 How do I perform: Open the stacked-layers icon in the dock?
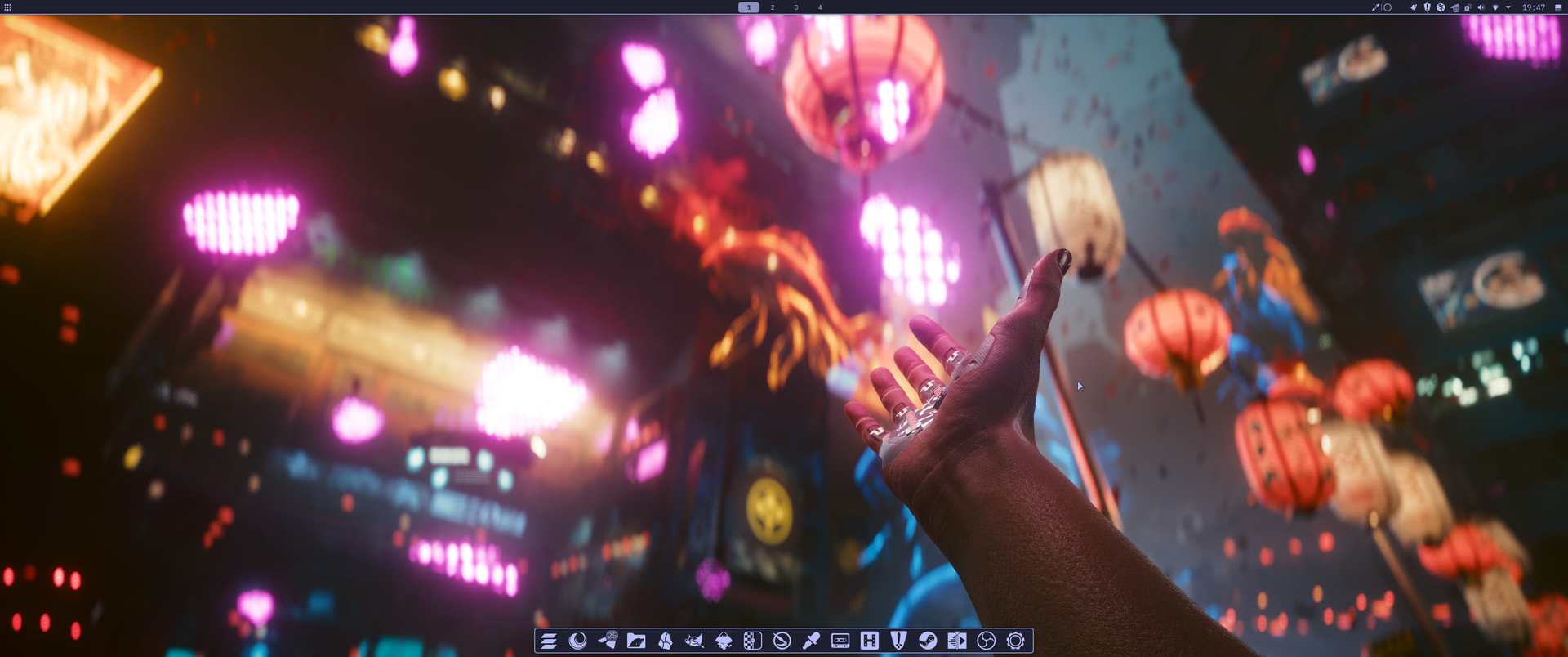coord(549,641)
